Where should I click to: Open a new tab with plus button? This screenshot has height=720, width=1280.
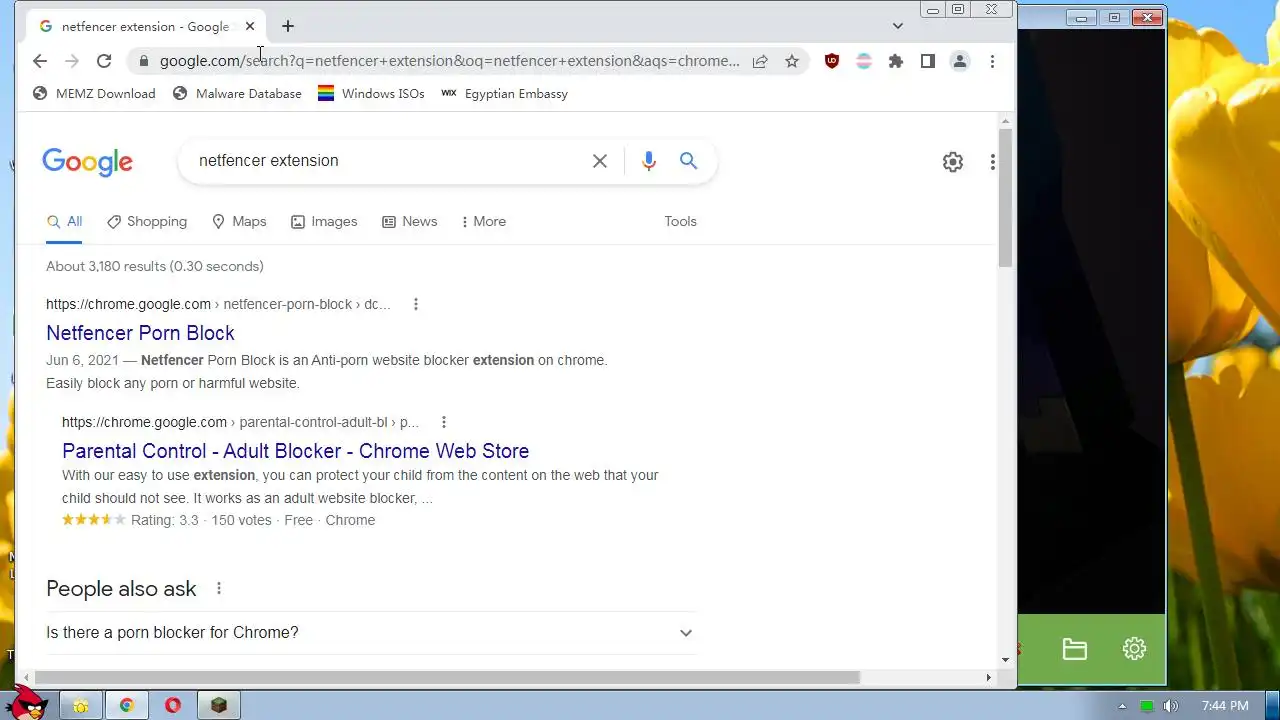pos(288,26)
